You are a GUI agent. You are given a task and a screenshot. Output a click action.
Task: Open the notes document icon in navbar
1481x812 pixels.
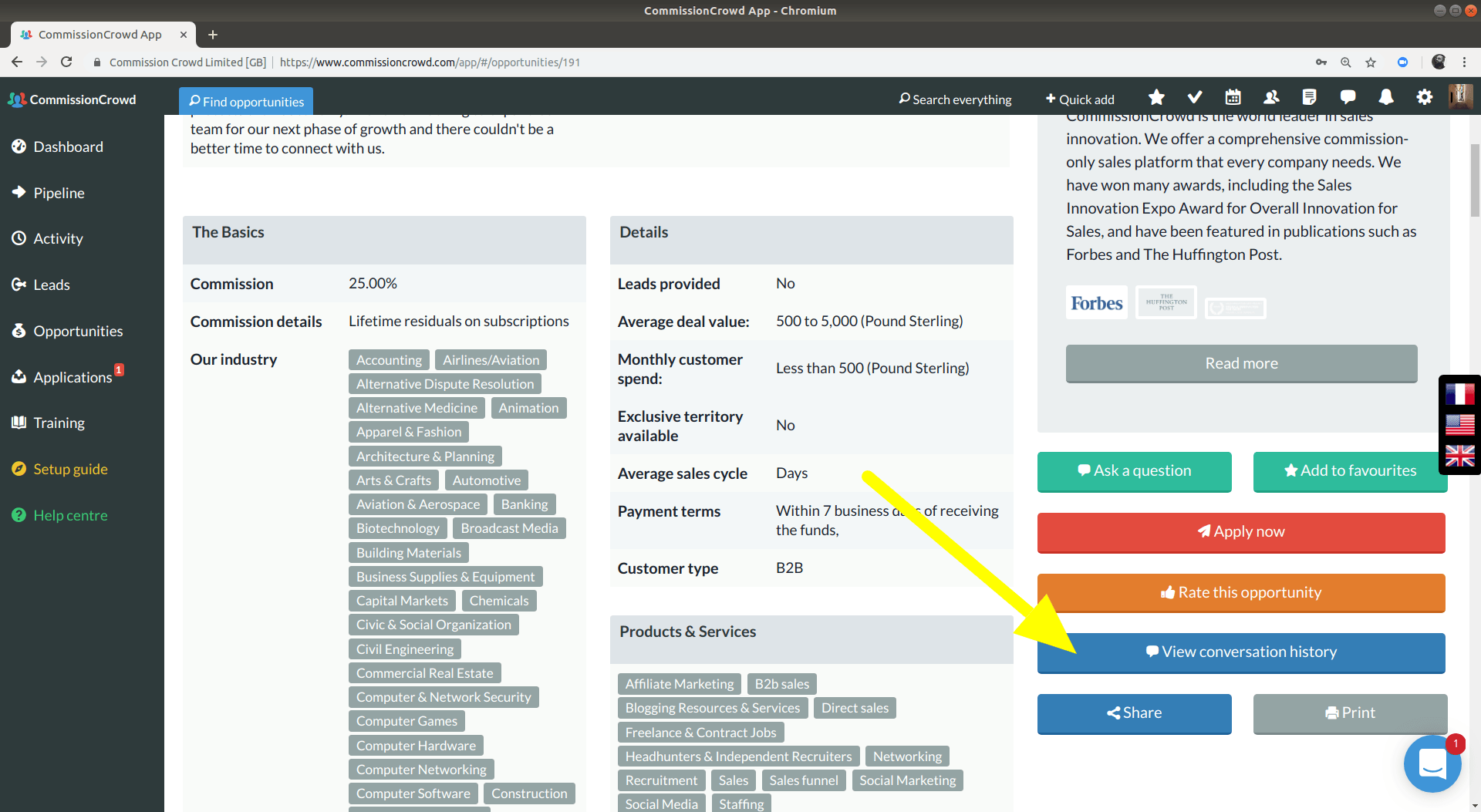1309,98
